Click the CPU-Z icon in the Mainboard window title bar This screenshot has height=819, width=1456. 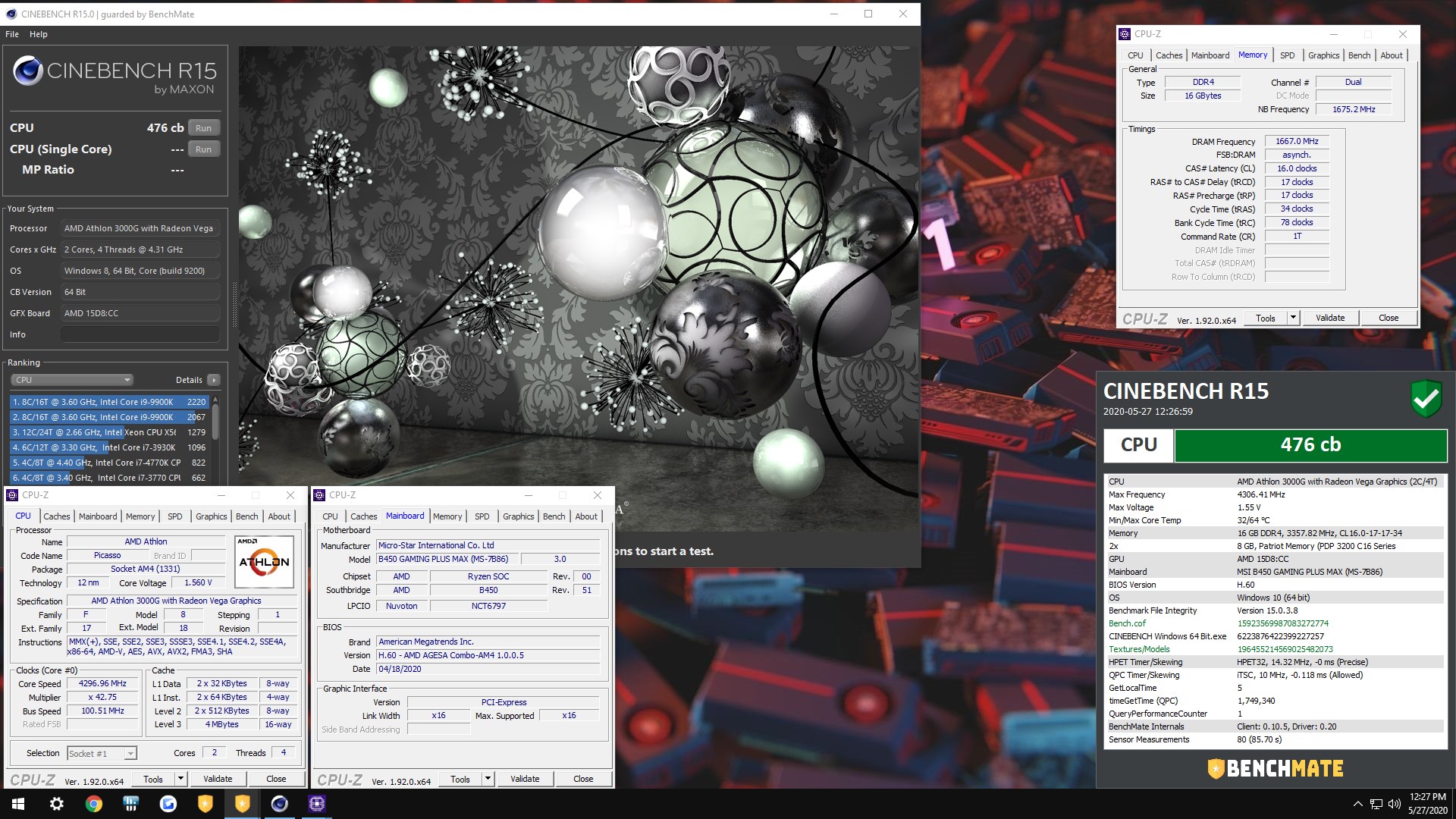(319, 495)
